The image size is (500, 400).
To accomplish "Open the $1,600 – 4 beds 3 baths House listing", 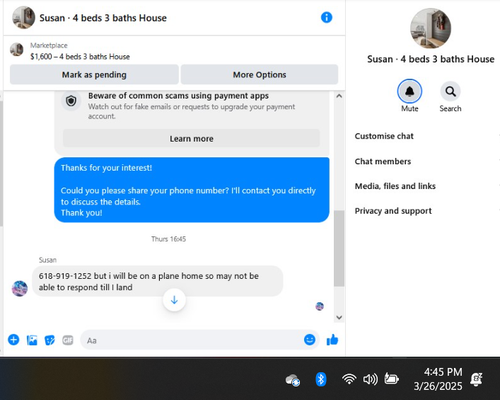I will tap(80, 57).
